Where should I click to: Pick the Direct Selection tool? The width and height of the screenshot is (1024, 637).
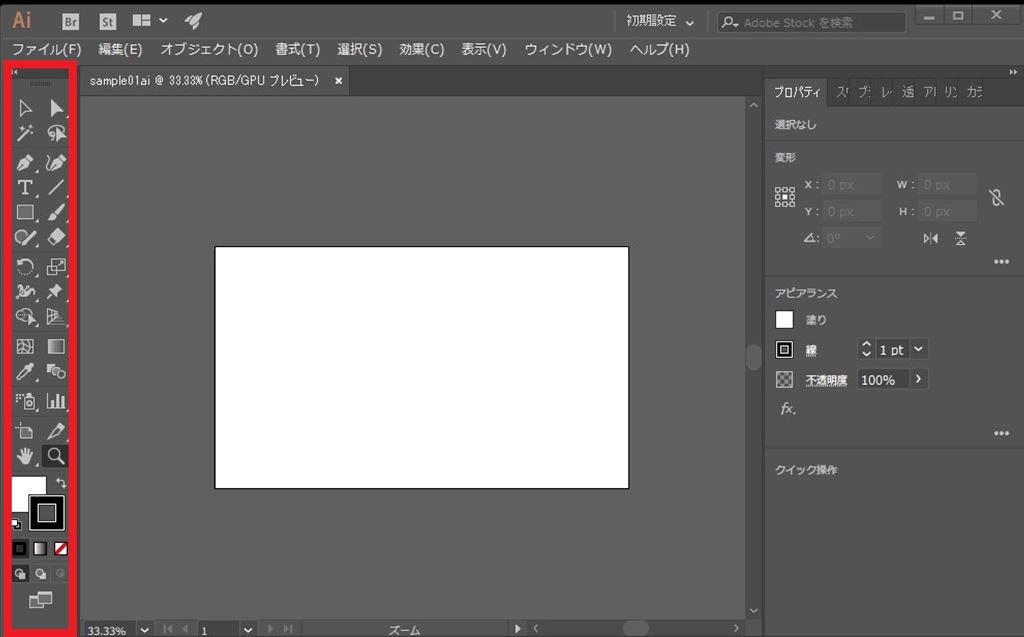[56, 108]
